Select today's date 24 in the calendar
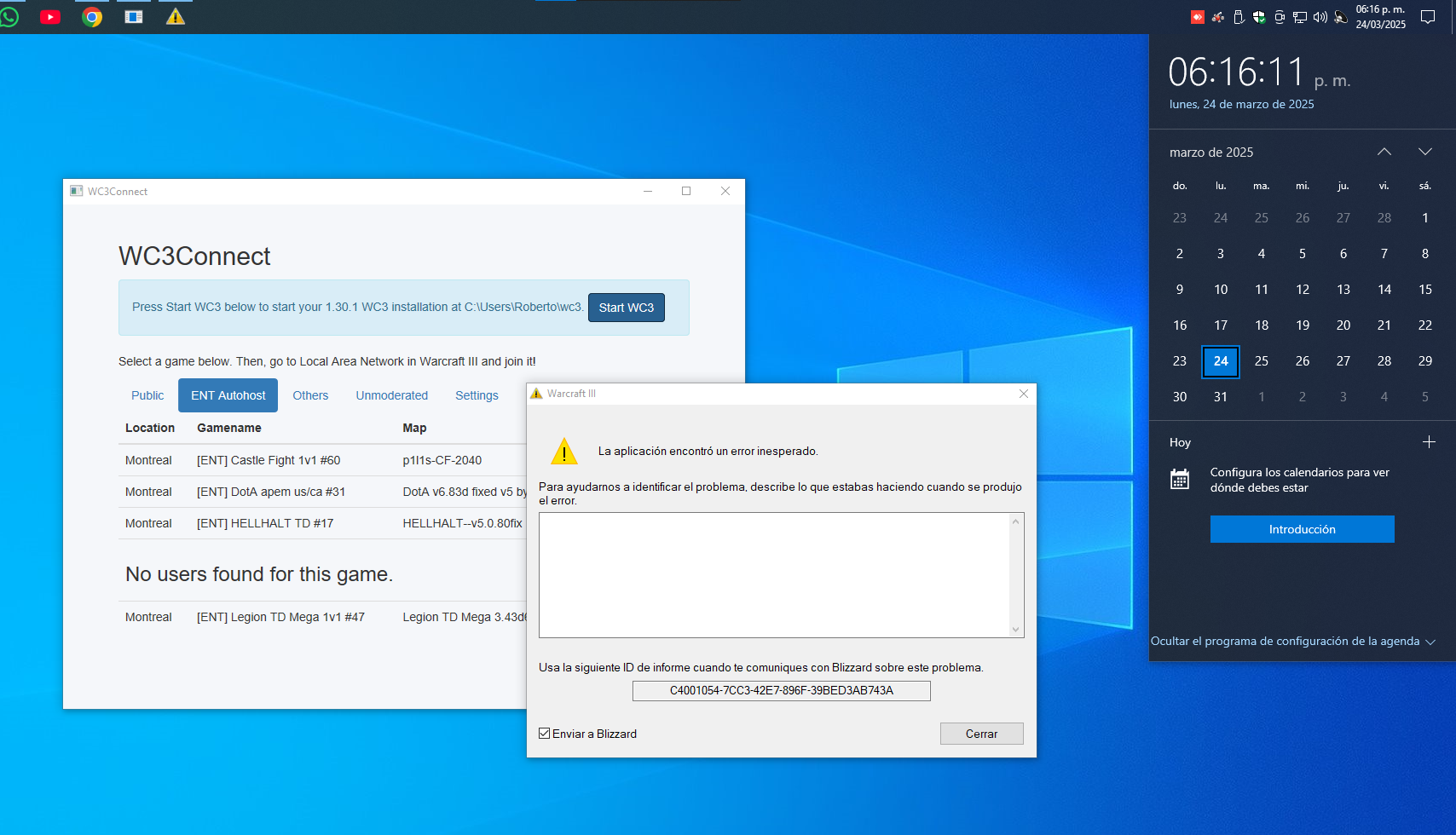Viewport: 1456px width, 835px height. (x=1221, y=361)
